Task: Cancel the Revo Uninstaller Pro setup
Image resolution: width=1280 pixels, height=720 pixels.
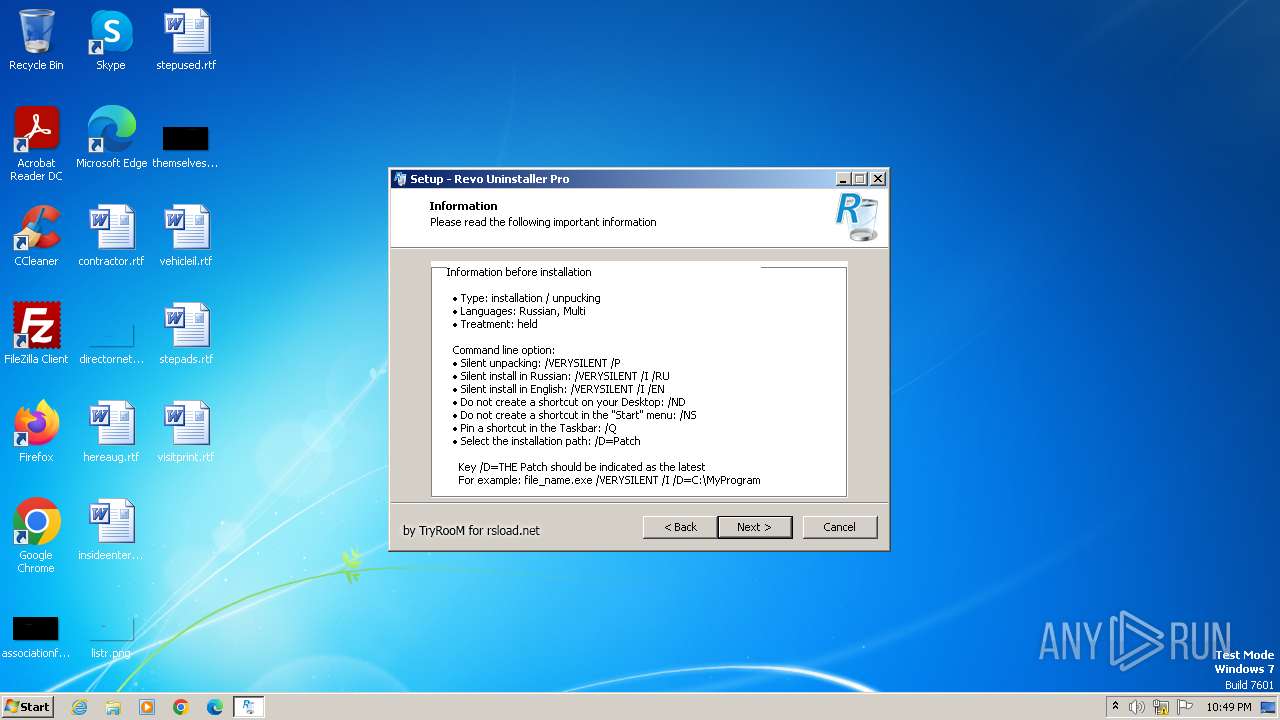Action: [840, 527]
